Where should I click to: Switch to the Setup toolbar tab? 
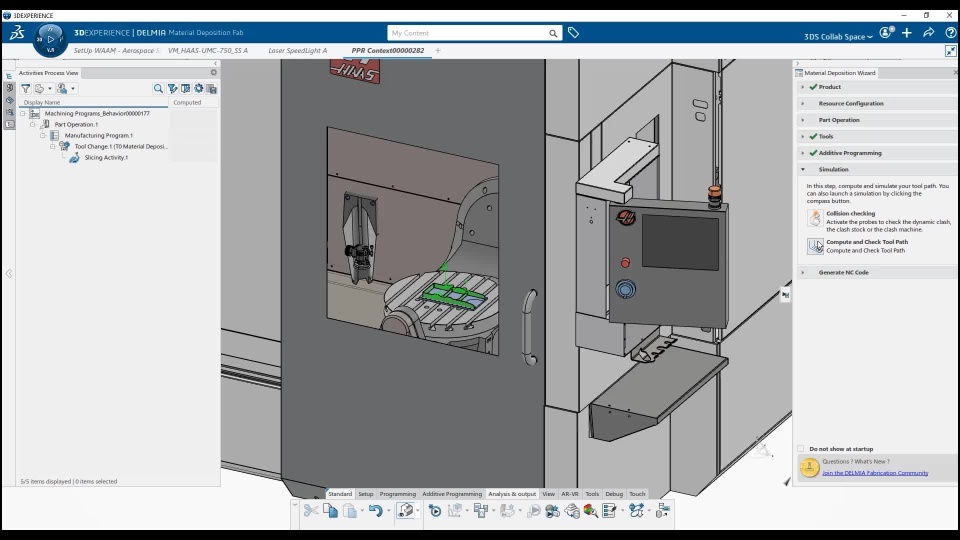(x=366, y=494)
